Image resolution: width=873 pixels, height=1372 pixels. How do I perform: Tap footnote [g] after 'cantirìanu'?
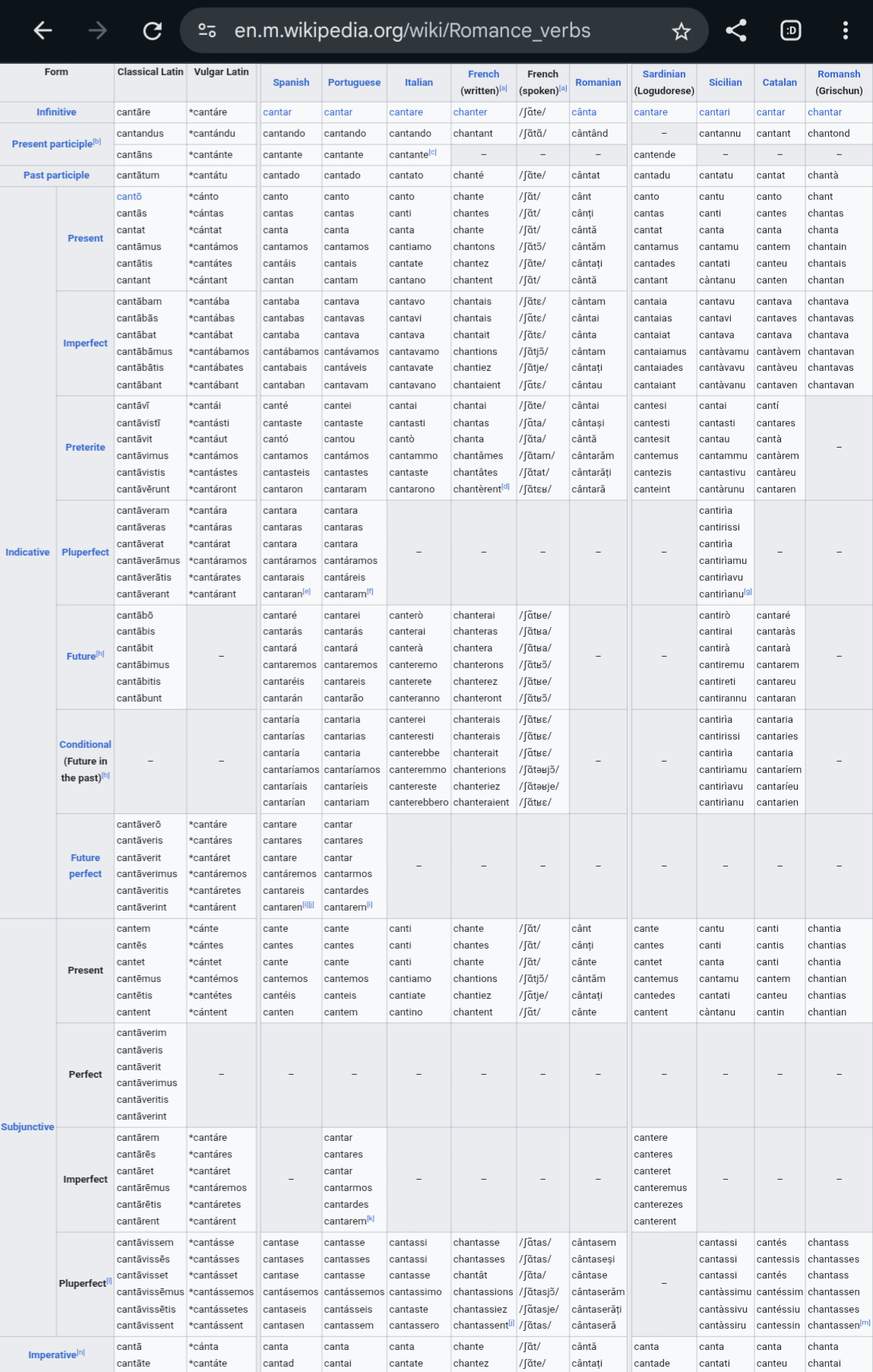(x=748, y=591)
